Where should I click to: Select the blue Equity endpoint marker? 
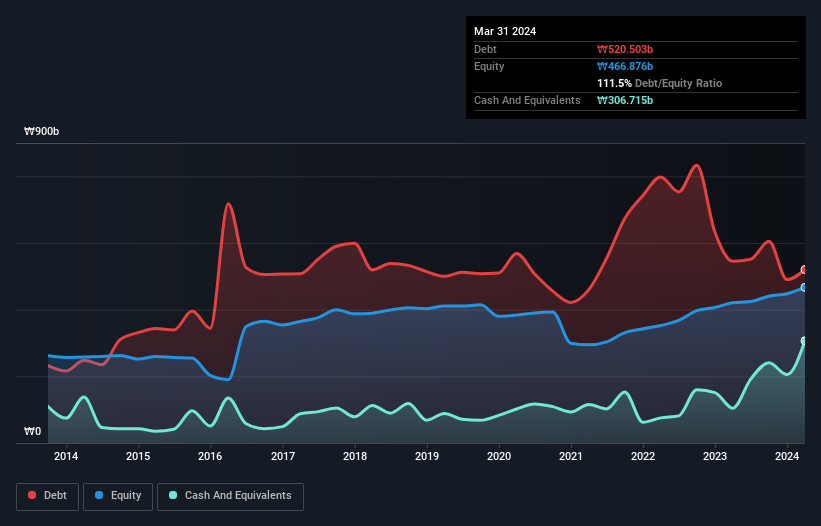pos(804,287)
